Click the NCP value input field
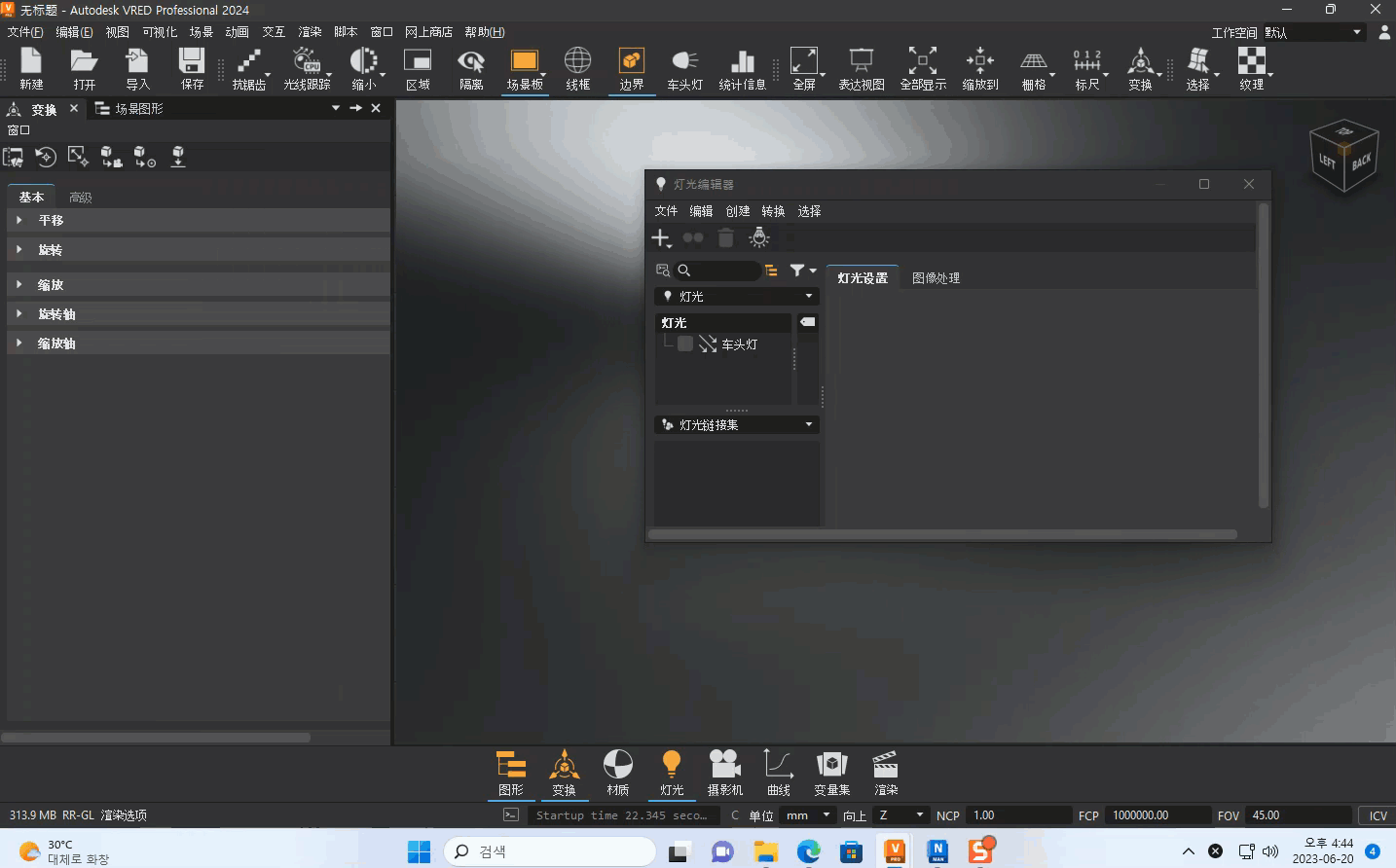The height and width of the screenshot is (868, 1396). pos(1017,815)
